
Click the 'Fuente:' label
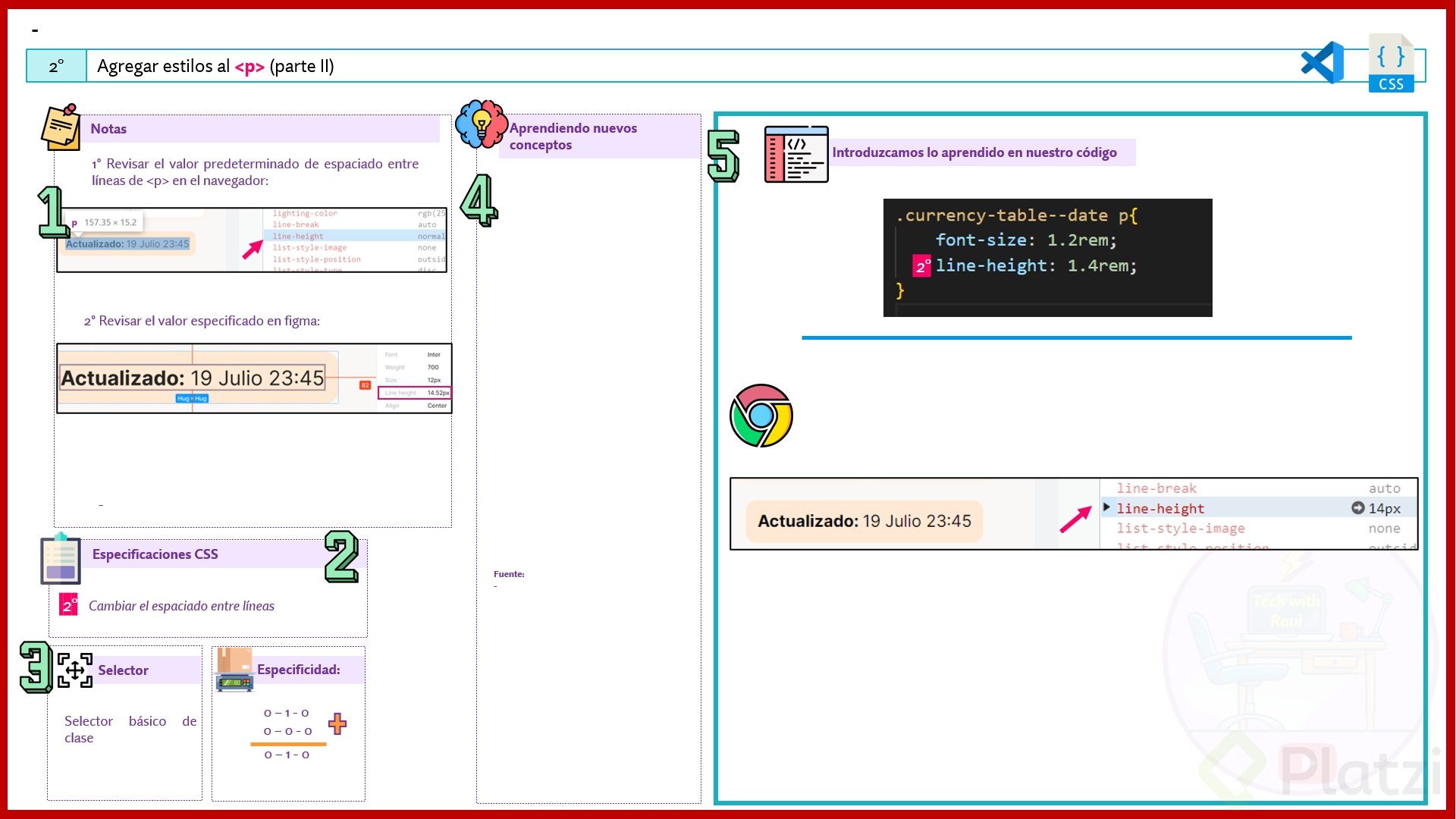[x=509, y=574]
